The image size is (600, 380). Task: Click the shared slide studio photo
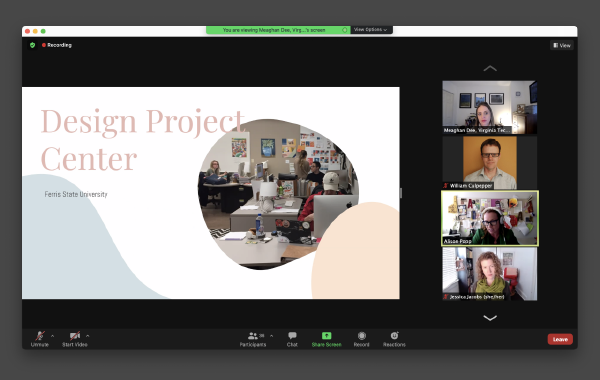pyautogui.click(x=278, y=194)
